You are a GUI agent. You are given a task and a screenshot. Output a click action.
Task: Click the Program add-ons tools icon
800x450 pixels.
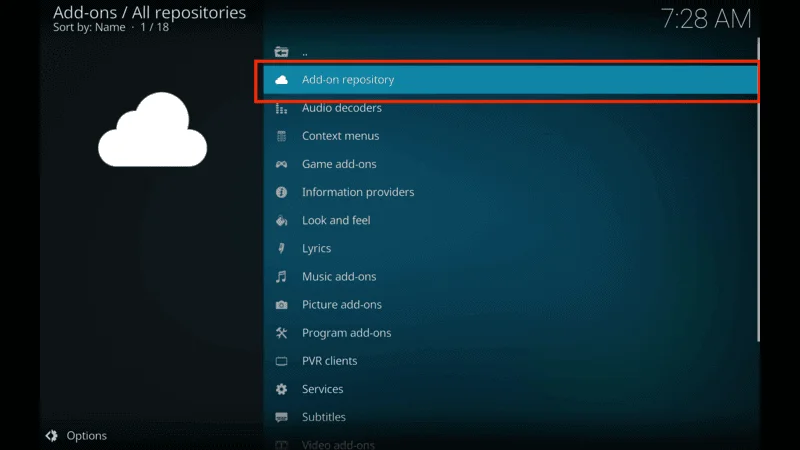[x=281, y=333]
